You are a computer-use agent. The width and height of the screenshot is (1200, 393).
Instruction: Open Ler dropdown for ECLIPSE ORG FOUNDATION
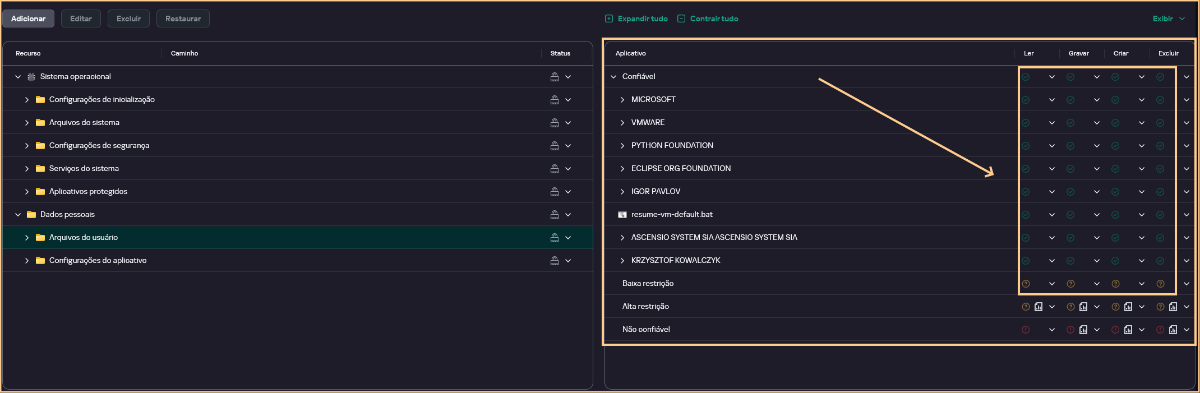1052,169
